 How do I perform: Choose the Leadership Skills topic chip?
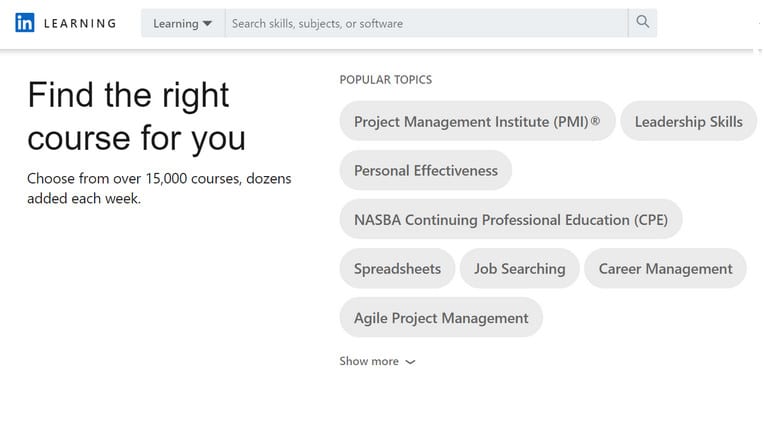(688, 122)
